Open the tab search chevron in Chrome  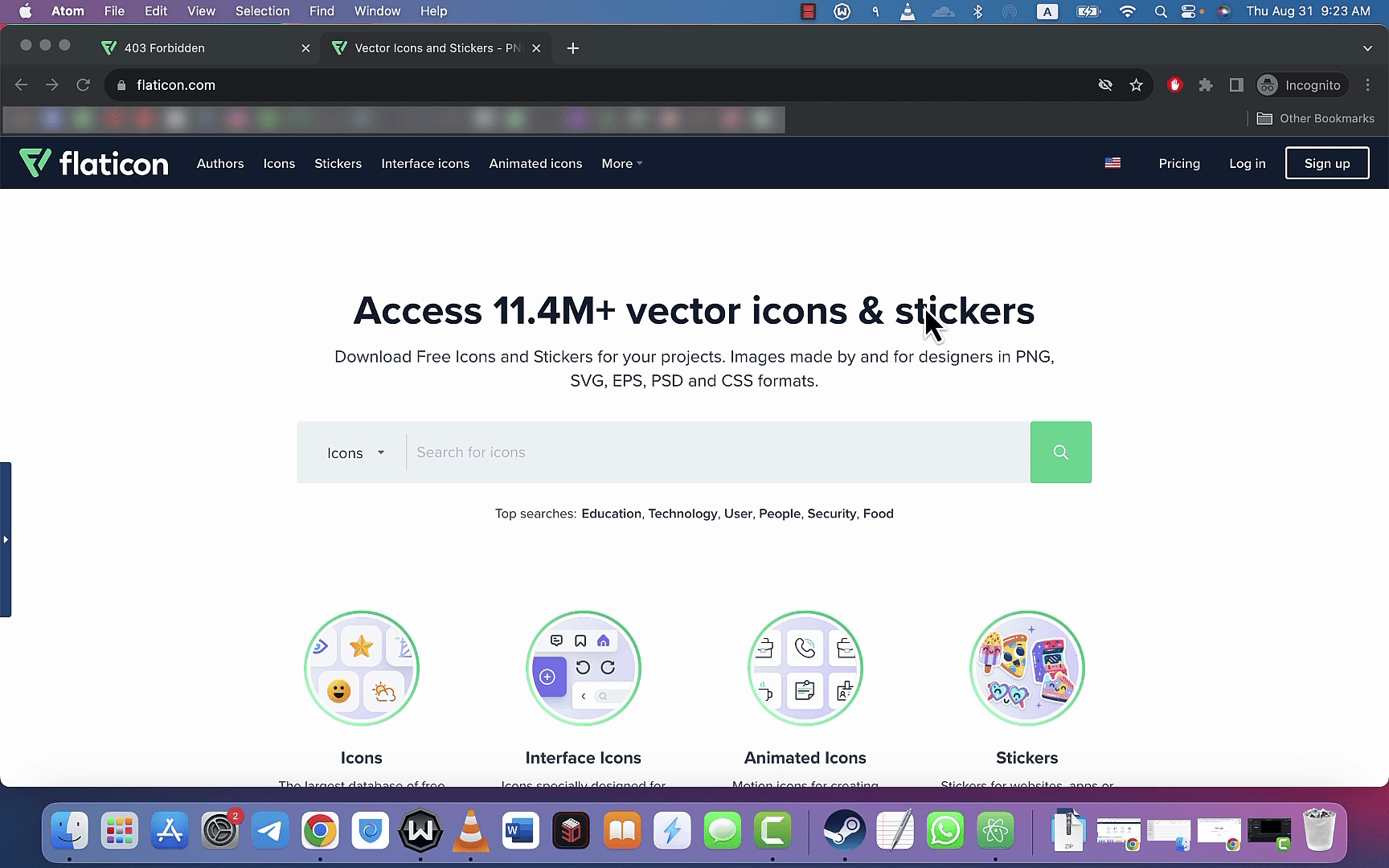pyautogui.click(x=1367, y=48)
